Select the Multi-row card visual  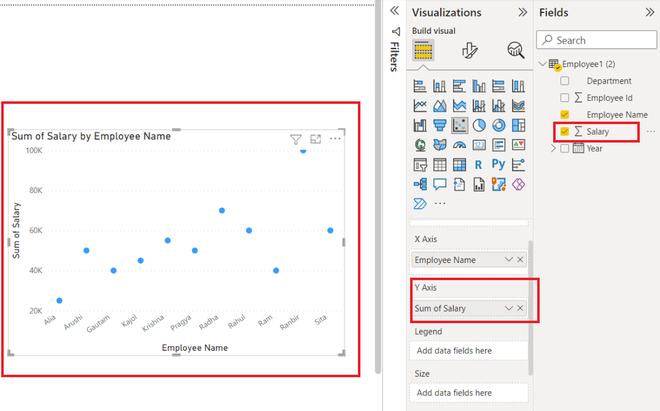[x=499, y=145]
